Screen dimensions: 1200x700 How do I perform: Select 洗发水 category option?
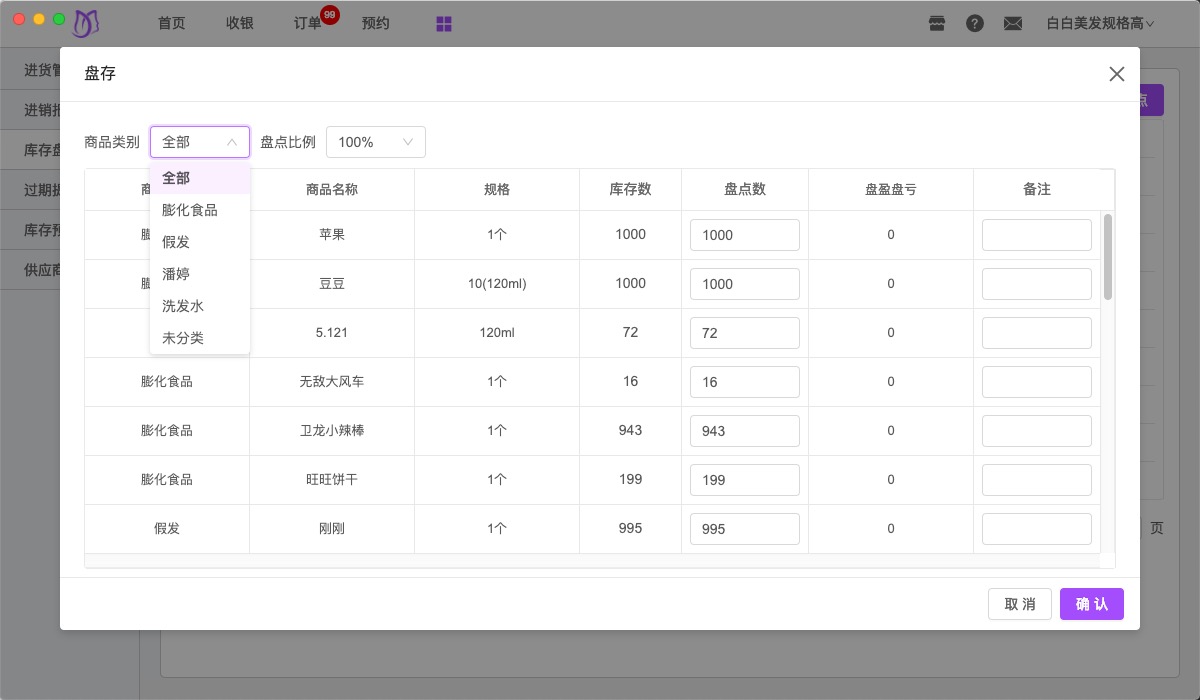(x=183, y=306)
